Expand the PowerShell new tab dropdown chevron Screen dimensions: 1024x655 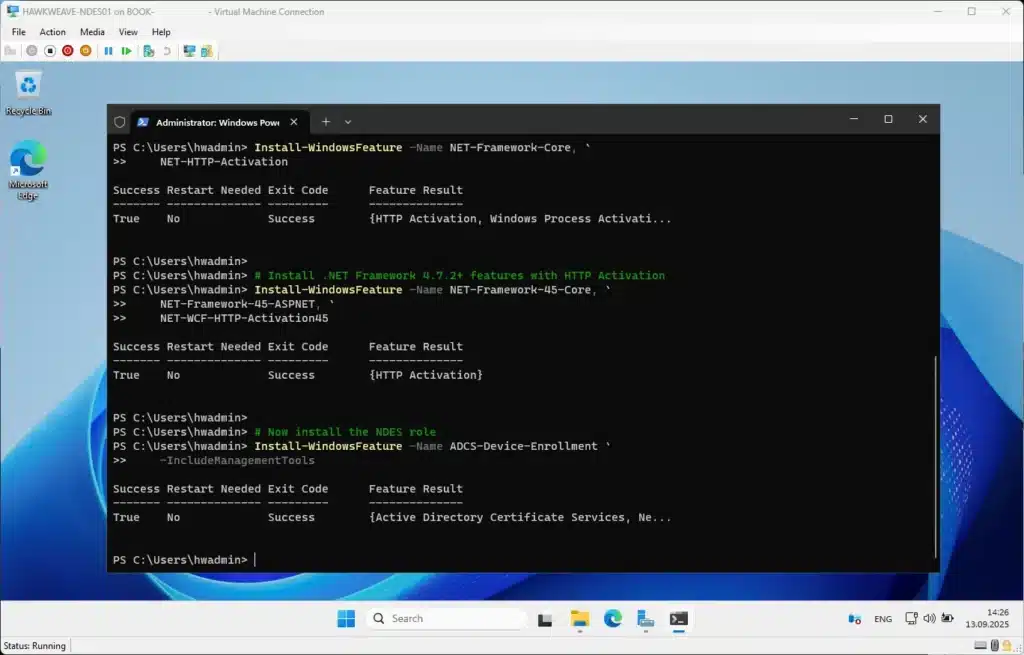pyautogui.click(x=348, y=121)
